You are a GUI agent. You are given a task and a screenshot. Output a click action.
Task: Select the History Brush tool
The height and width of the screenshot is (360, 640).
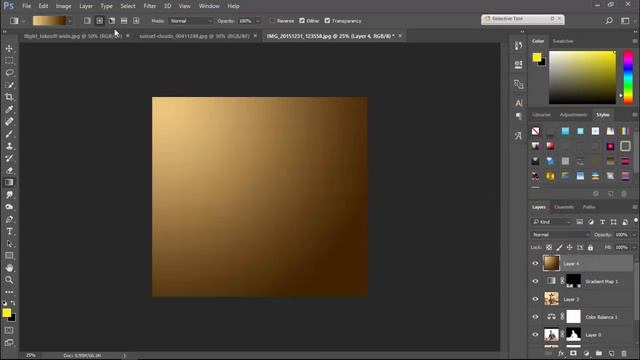[x=9, y=158]
